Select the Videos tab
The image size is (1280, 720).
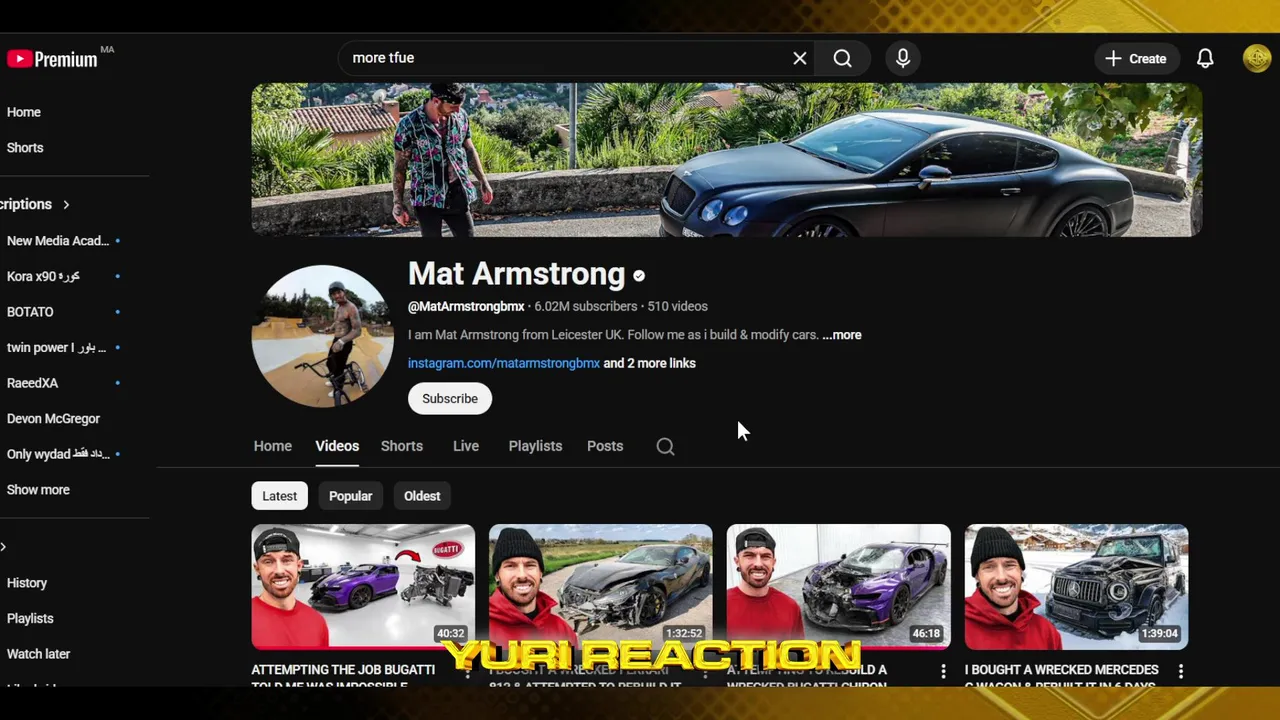coord(337,446)
